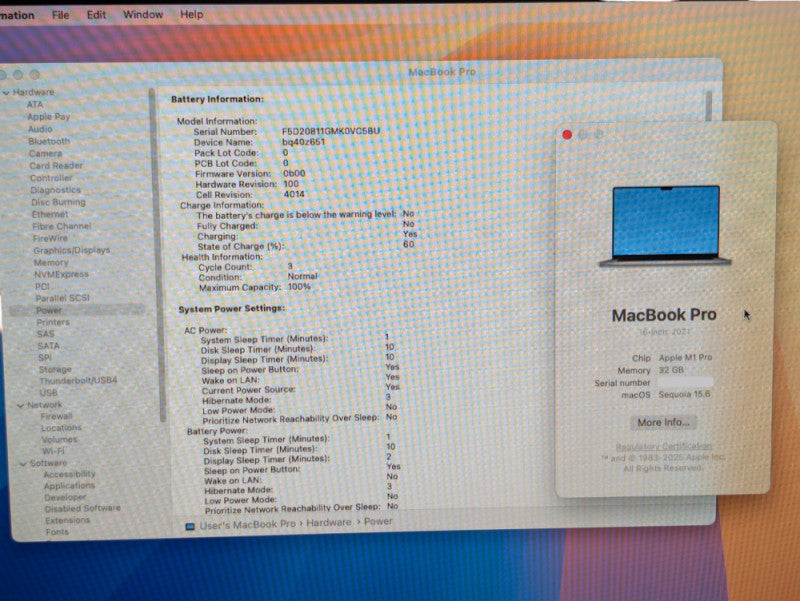Image resolution: width=800 pixels, height=601 pixels.
Task: Select Ethernet in the sidebar
Action: click(x=50, y=214)
